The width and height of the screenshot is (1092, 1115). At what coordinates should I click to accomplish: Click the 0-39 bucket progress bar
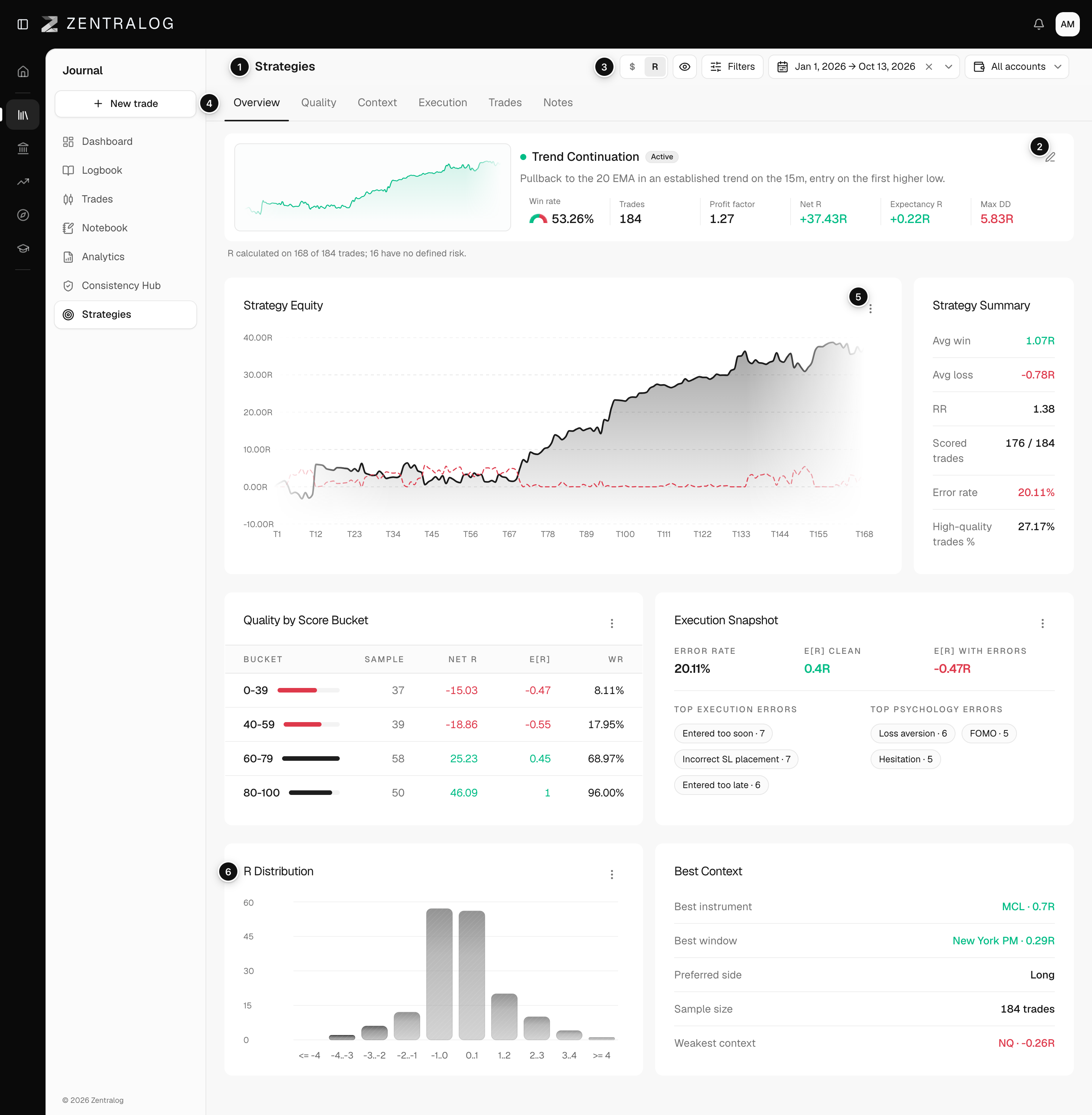(x=308, y=690)
